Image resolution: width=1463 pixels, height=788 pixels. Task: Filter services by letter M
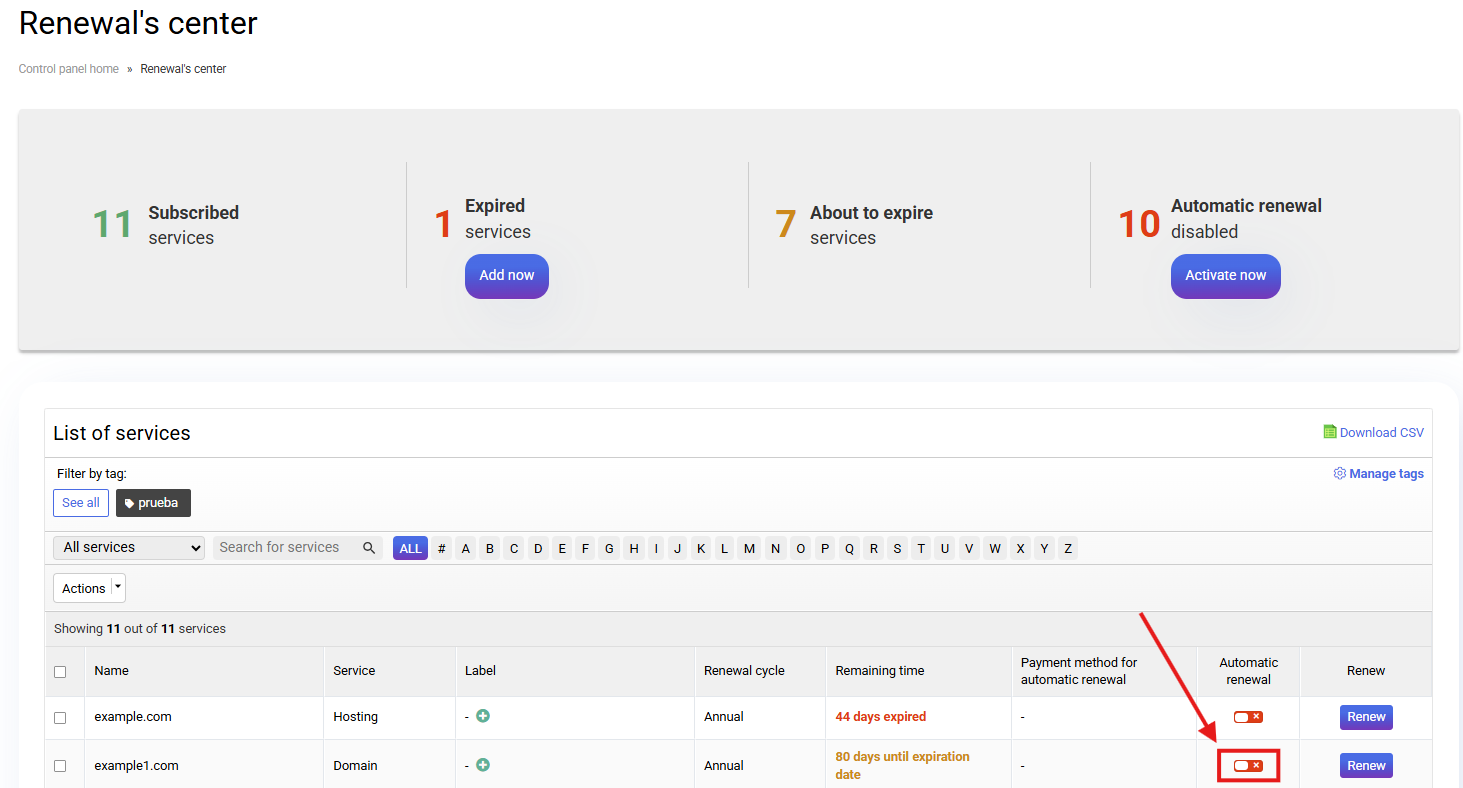coord(749,549)
